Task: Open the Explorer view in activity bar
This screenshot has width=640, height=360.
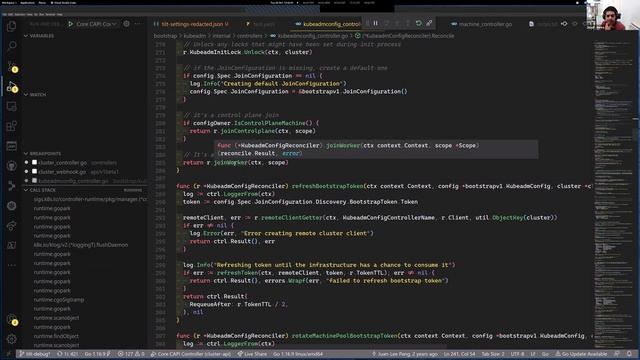Action: (12, 27)
